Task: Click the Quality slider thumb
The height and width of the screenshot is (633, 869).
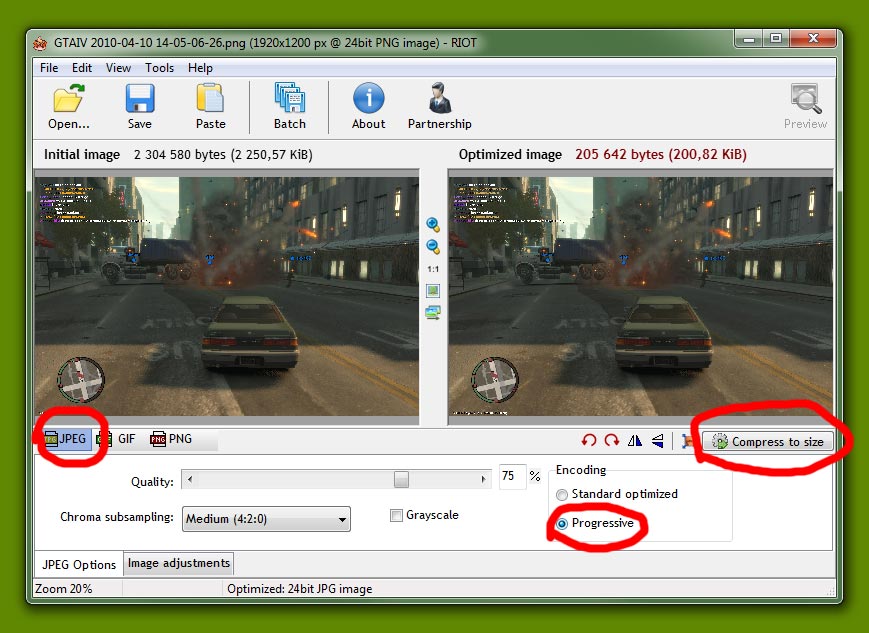Action: point(401,479)
